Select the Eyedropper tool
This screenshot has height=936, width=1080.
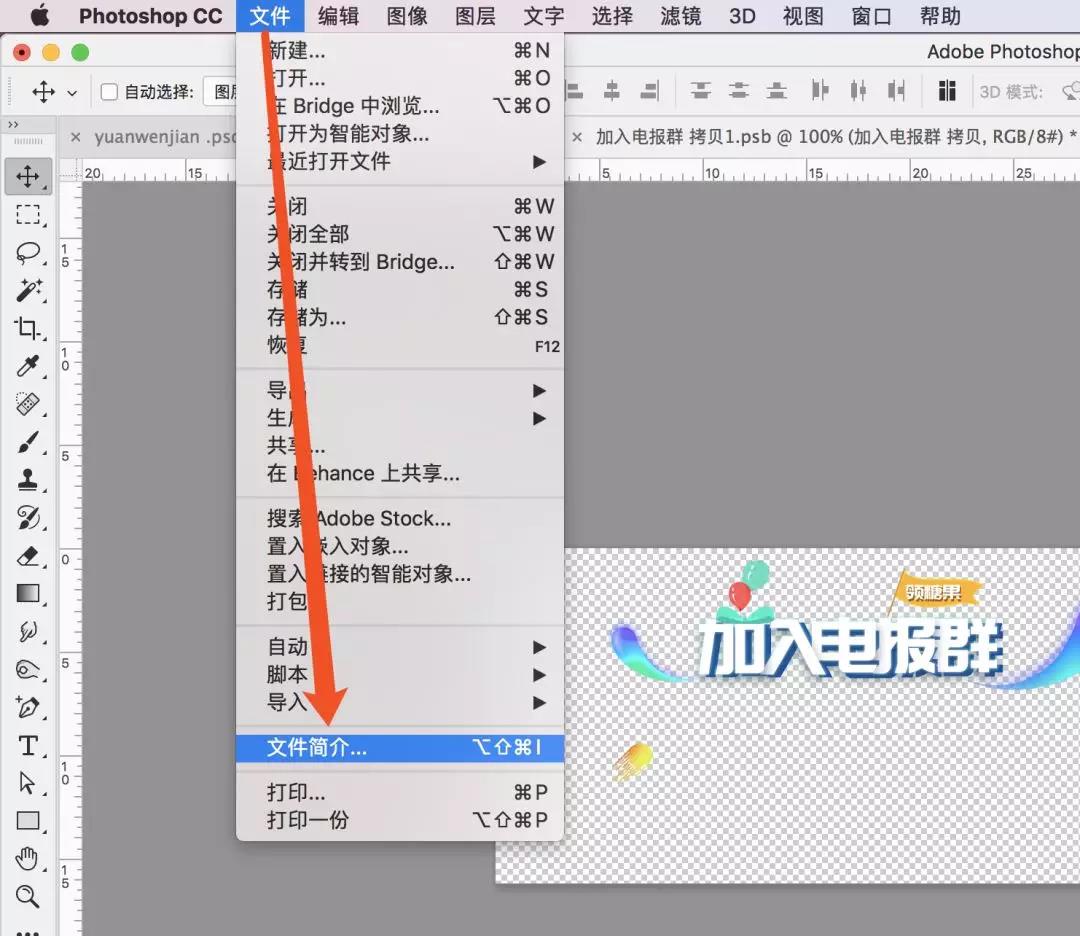pyautogui.click(x=28, y=366)
